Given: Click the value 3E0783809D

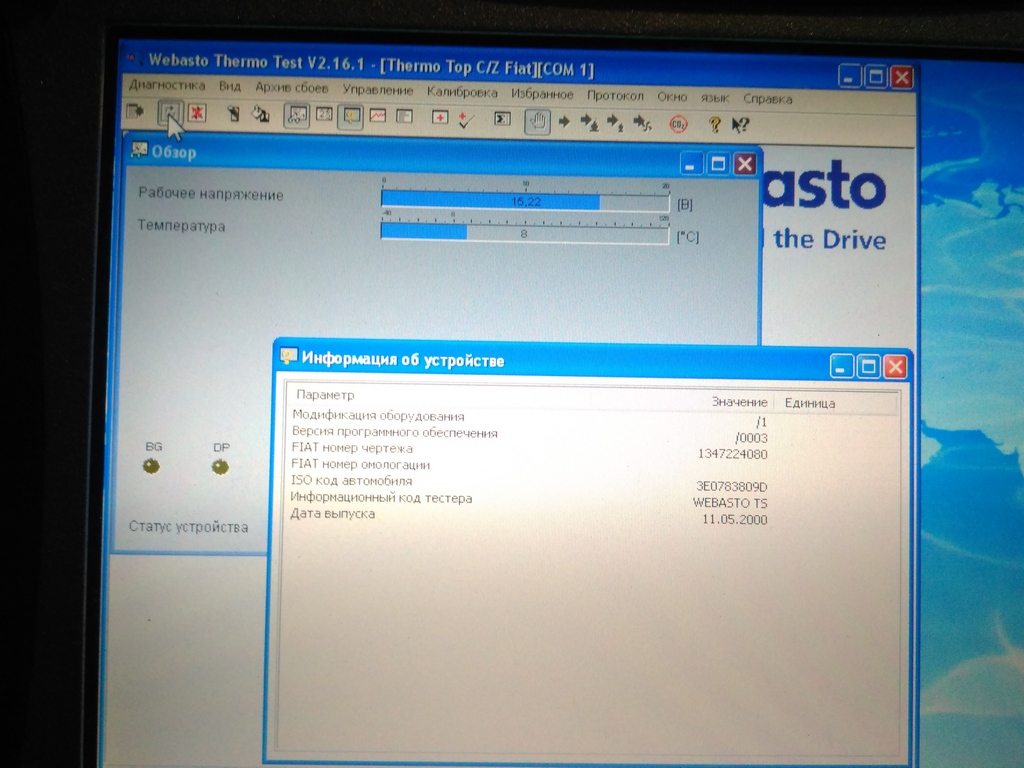Looking at the screenshot, I should pyautogui.click(x=731, y=487).
